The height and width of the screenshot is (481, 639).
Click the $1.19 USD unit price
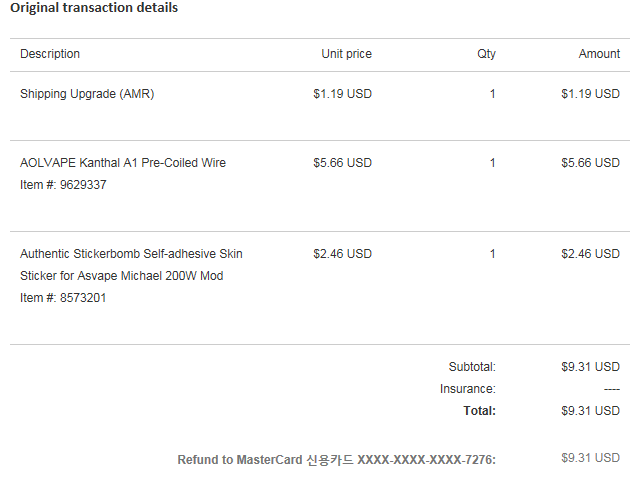[x=342, y=94]
